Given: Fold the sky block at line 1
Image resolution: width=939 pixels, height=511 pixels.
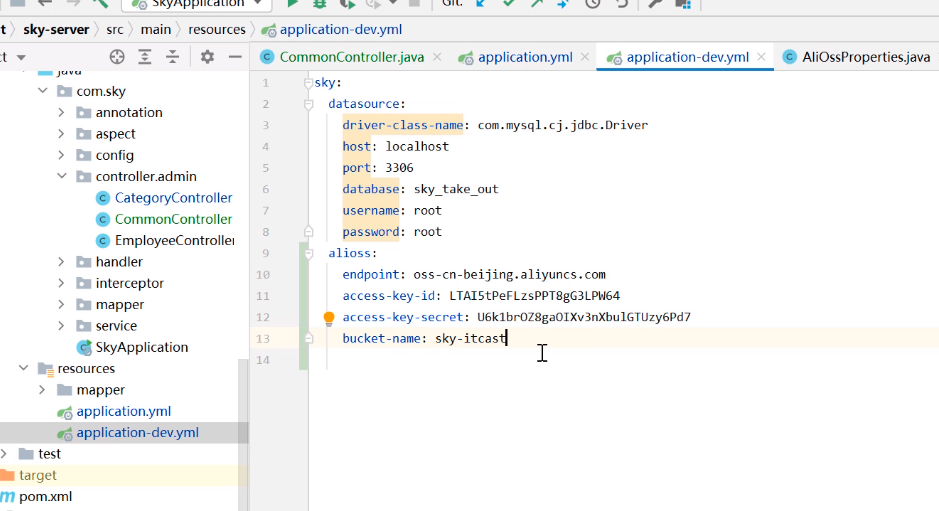Looking at the screenshot, I should [x=308, y=83].
